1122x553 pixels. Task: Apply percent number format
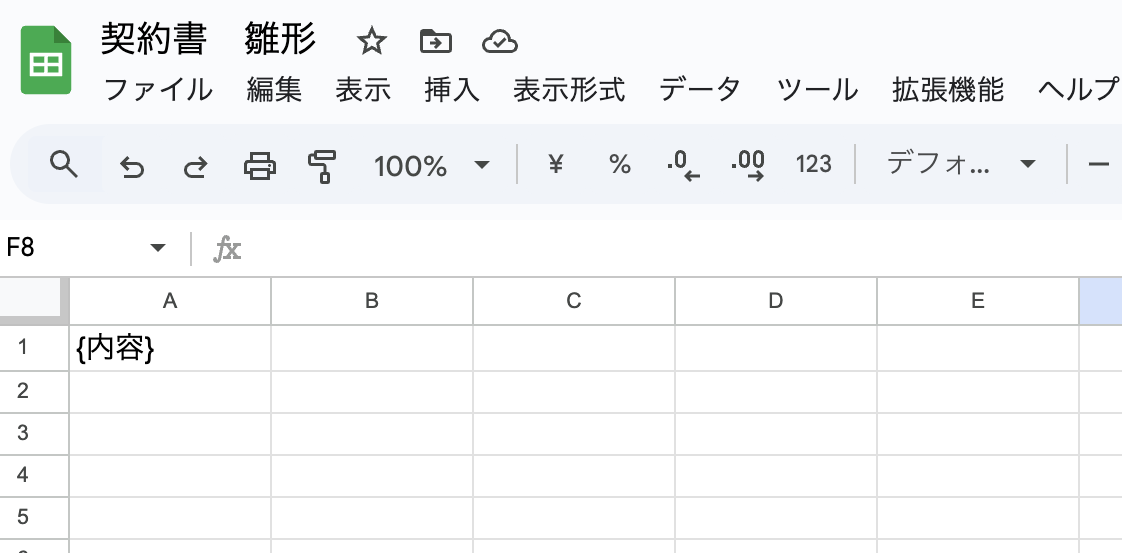pyautogui.click(x=620, y=165)
